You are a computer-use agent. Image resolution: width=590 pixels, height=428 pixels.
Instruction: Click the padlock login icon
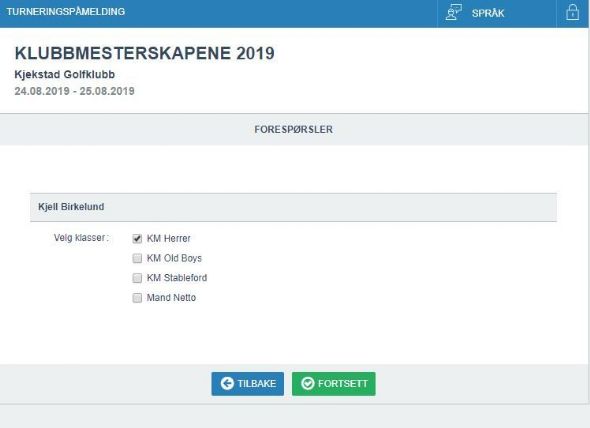coord(572,12)
